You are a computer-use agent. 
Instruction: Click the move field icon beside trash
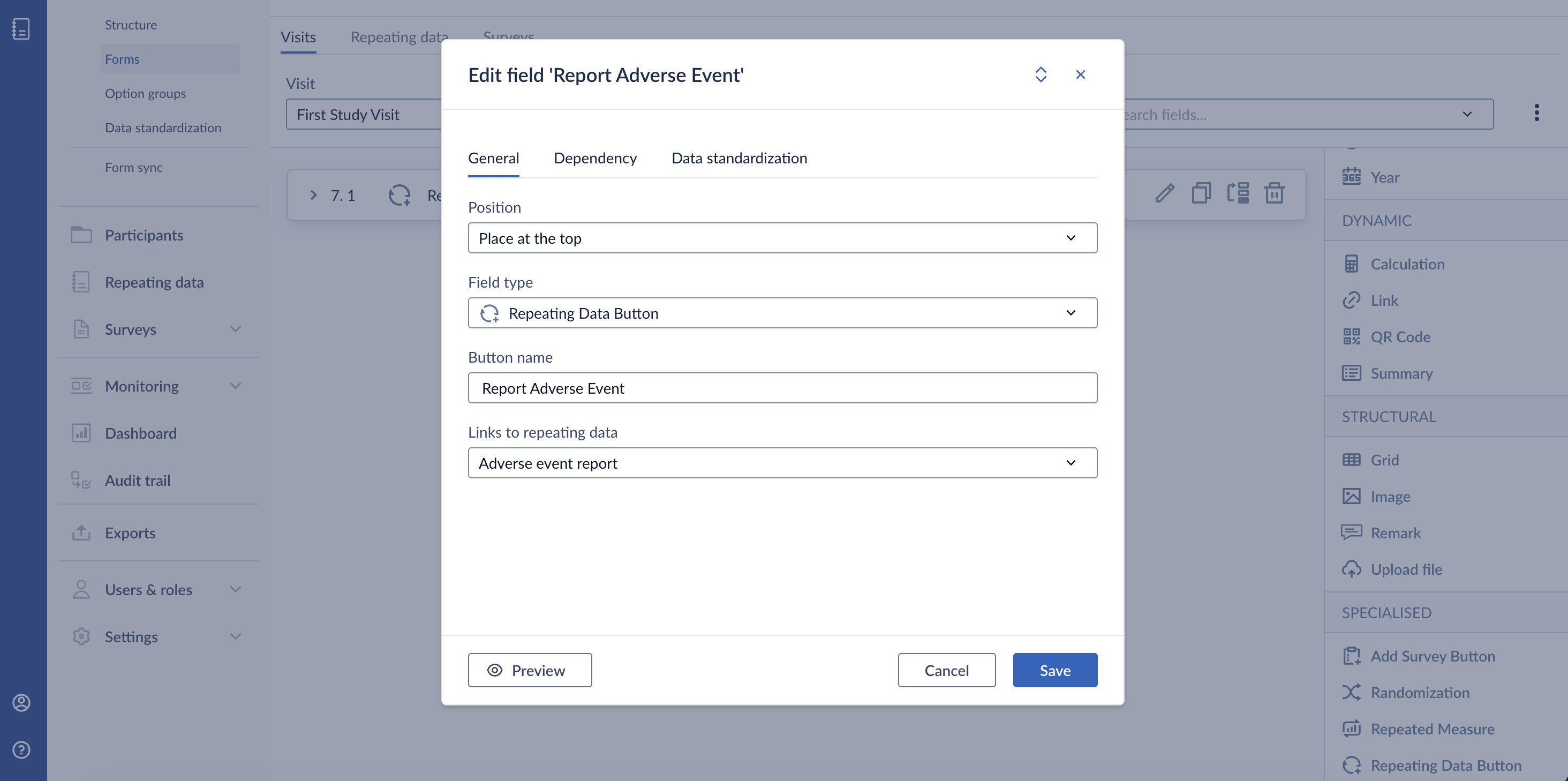point(1238,193)
